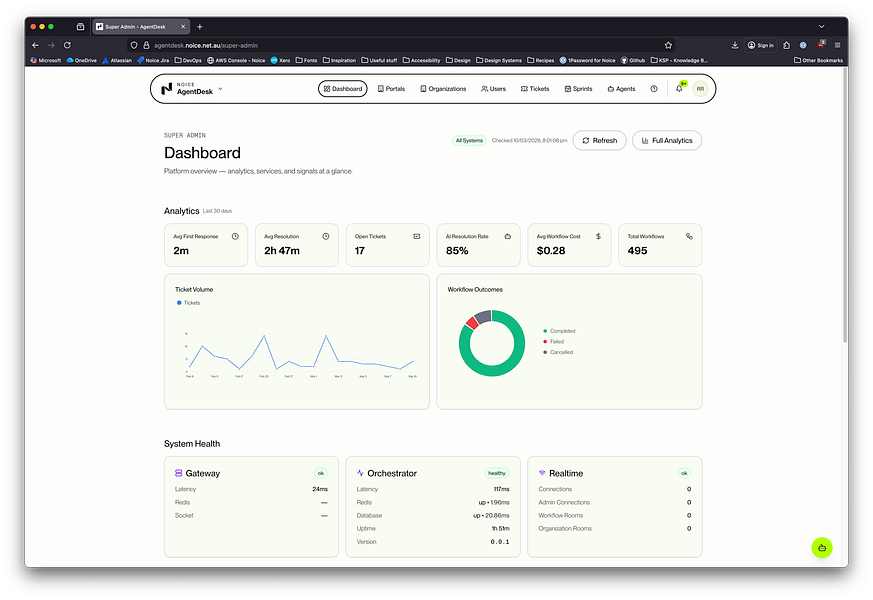This screenshot has height=600, width=873.
Task: Open the green floating chat bot button
Action: 822,548
